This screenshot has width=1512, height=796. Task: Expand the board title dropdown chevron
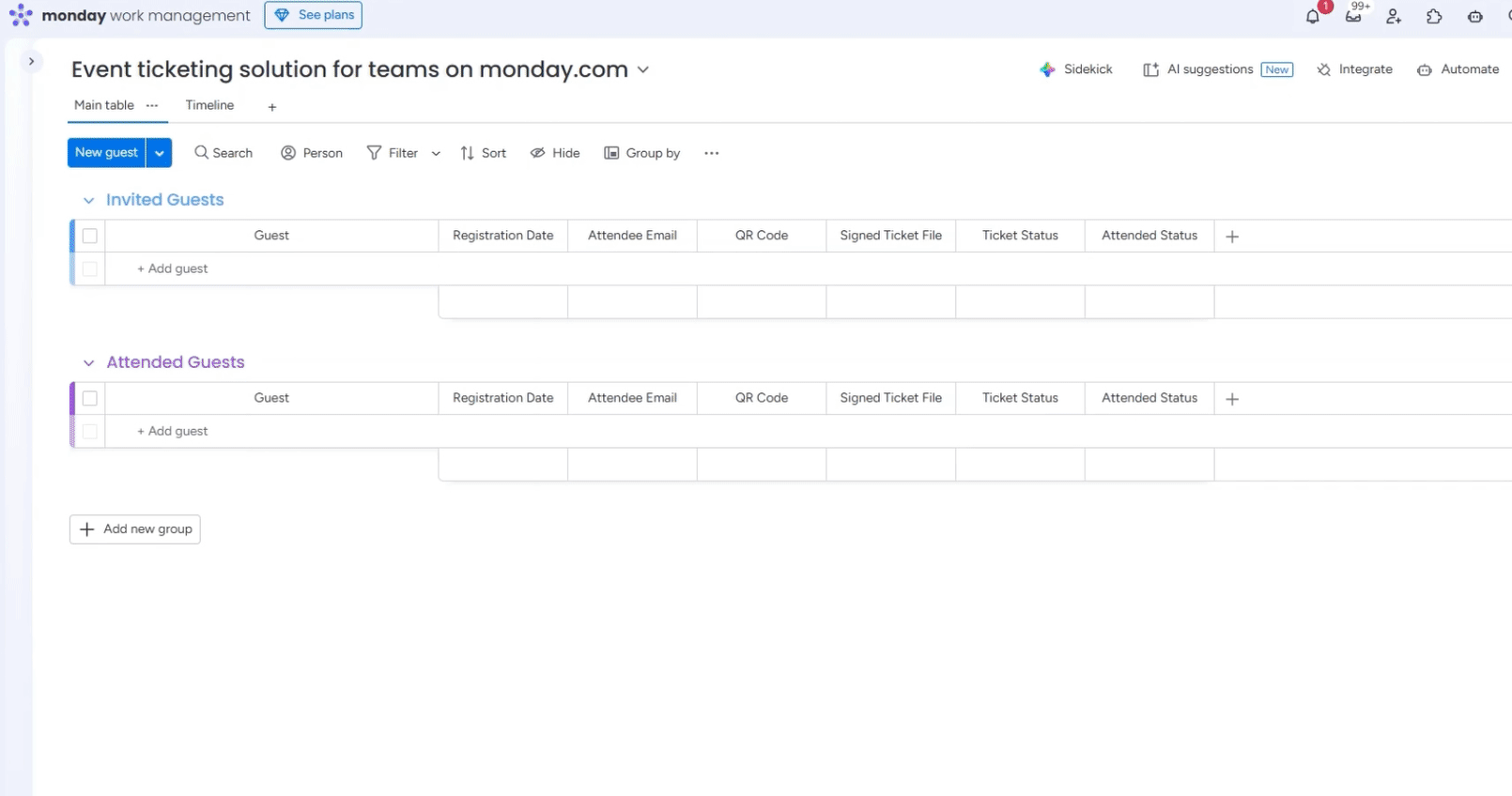643,69
